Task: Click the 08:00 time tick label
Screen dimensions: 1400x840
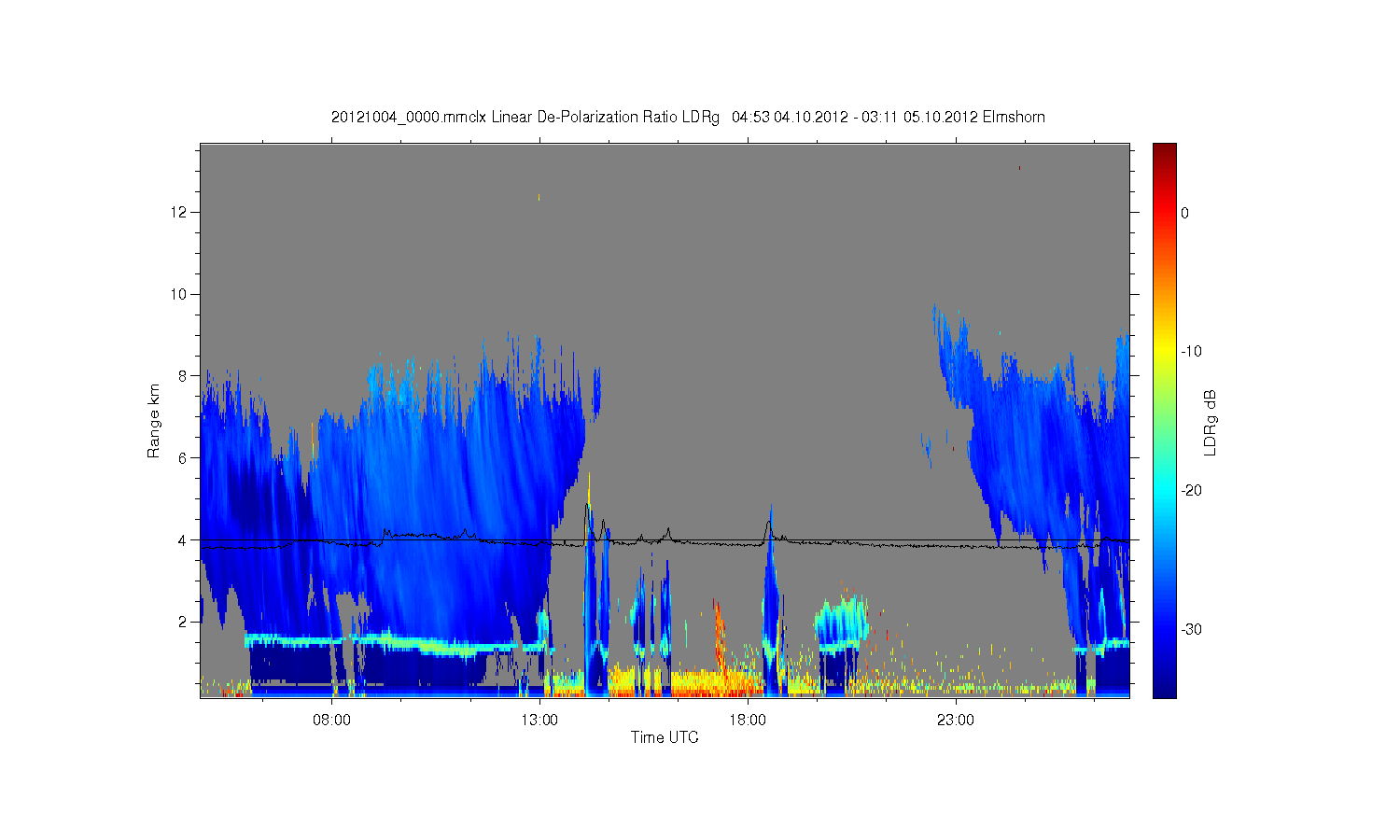Action: point(331,720)
